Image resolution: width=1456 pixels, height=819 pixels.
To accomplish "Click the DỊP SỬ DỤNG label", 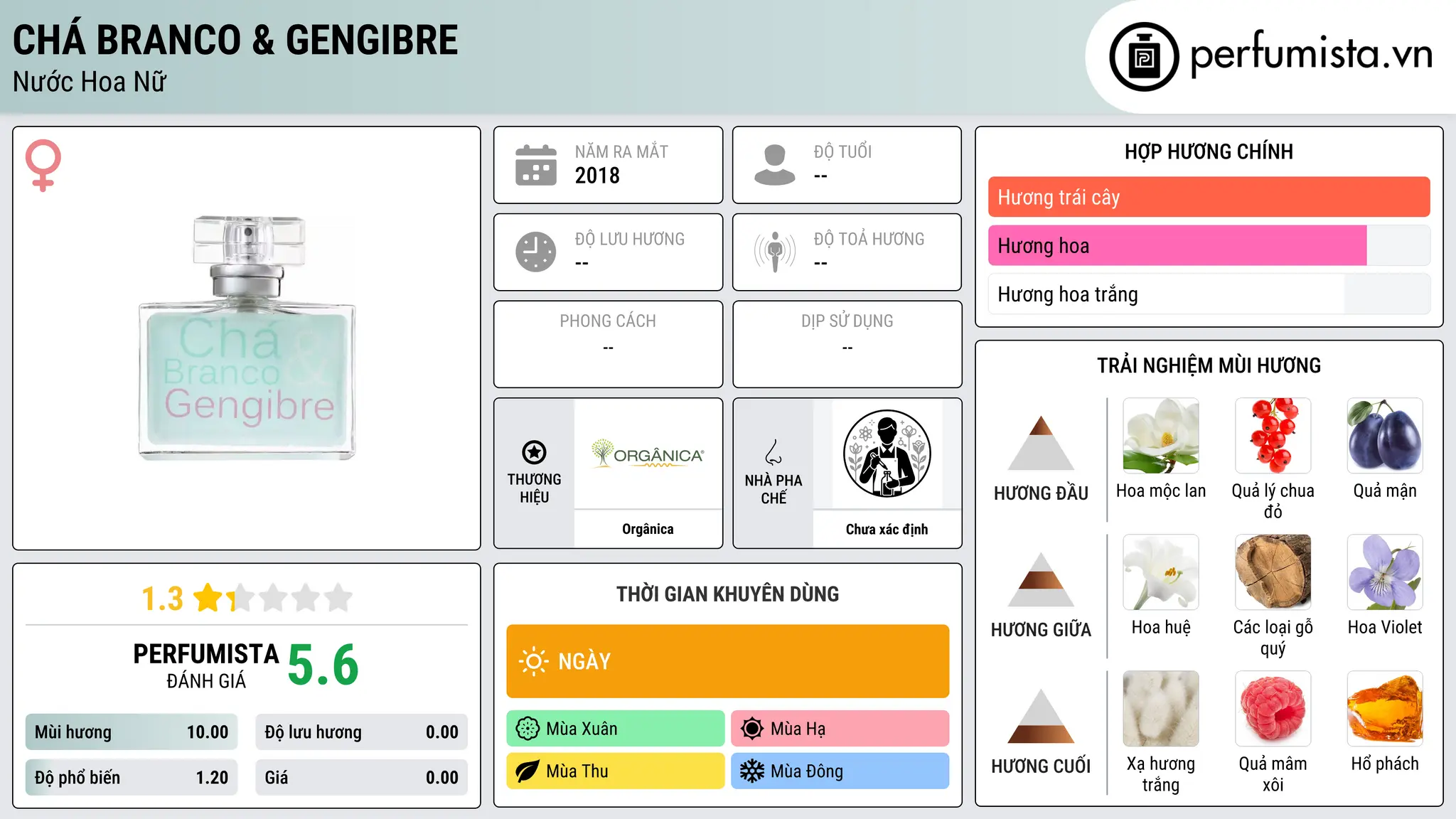I will pyautogui.click(x=847, y=321).
